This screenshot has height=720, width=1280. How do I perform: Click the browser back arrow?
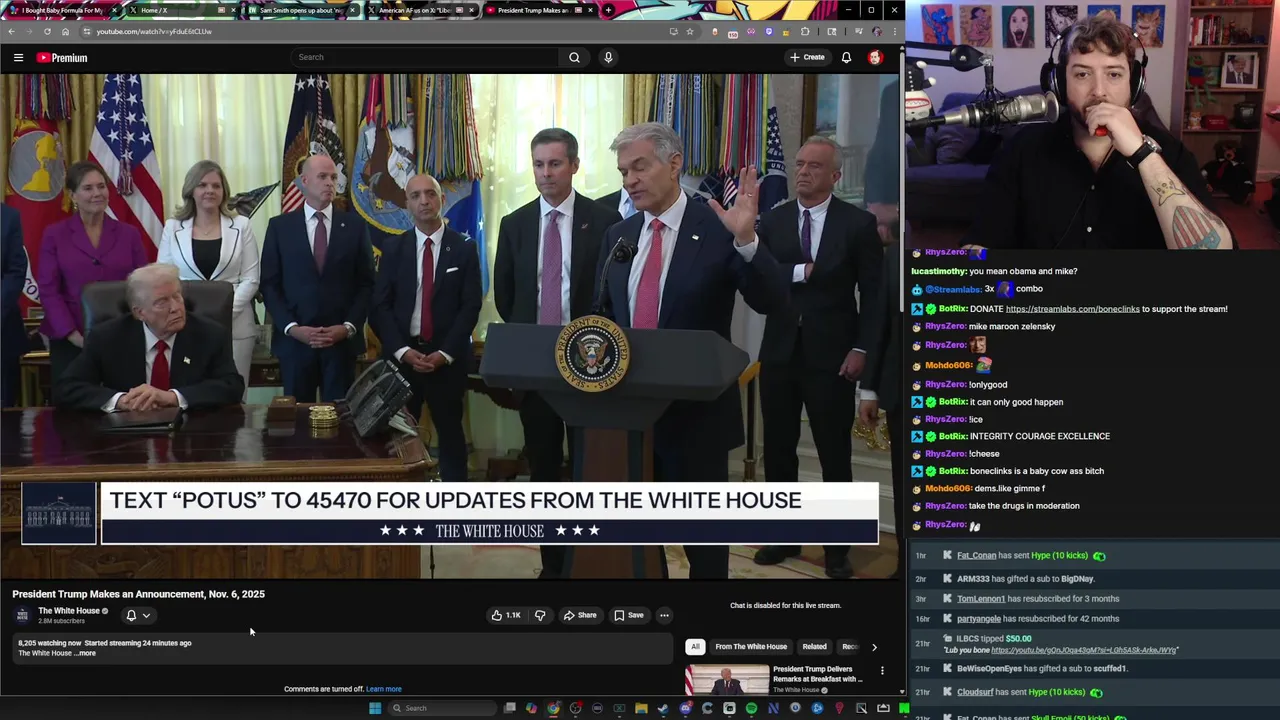[x=11, y=31]
